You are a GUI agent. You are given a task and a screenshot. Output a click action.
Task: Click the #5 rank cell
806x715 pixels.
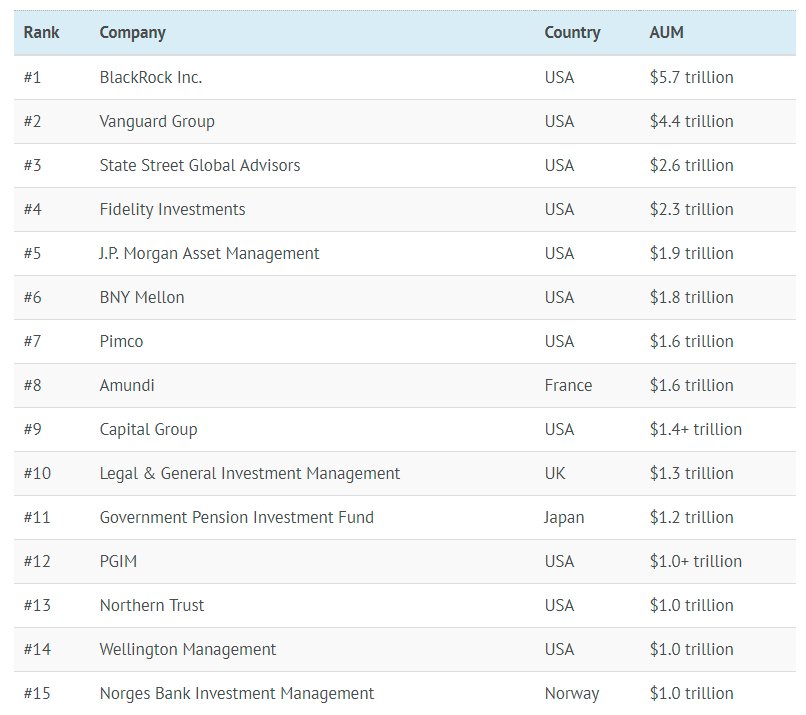point(32,253)
